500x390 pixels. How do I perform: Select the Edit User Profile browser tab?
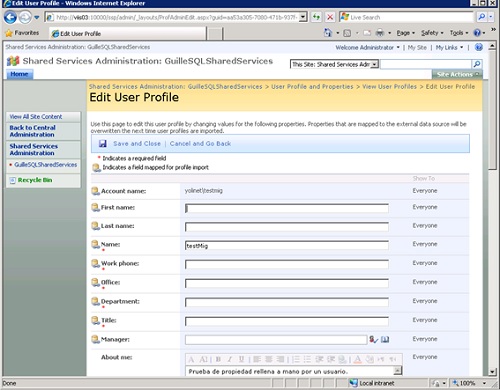pos(128,33)
